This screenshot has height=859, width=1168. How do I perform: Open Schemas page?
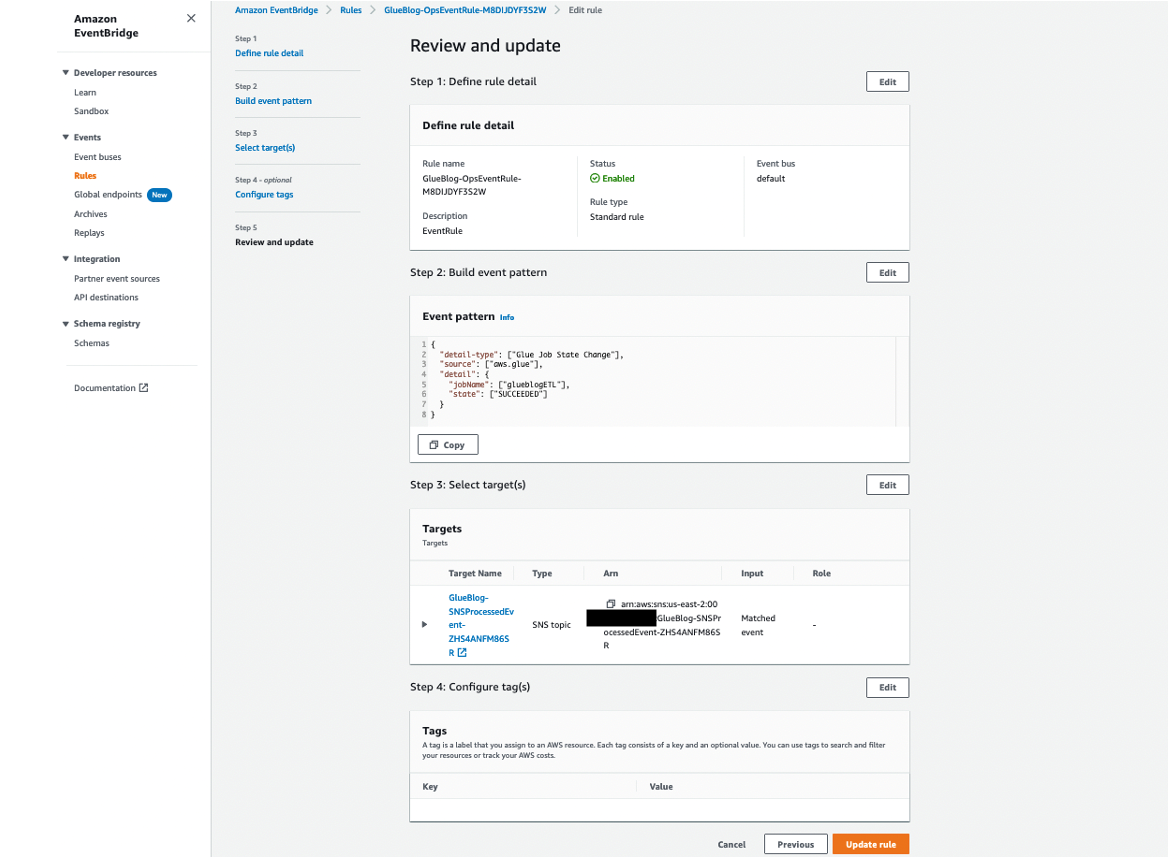tap(92, 343)
